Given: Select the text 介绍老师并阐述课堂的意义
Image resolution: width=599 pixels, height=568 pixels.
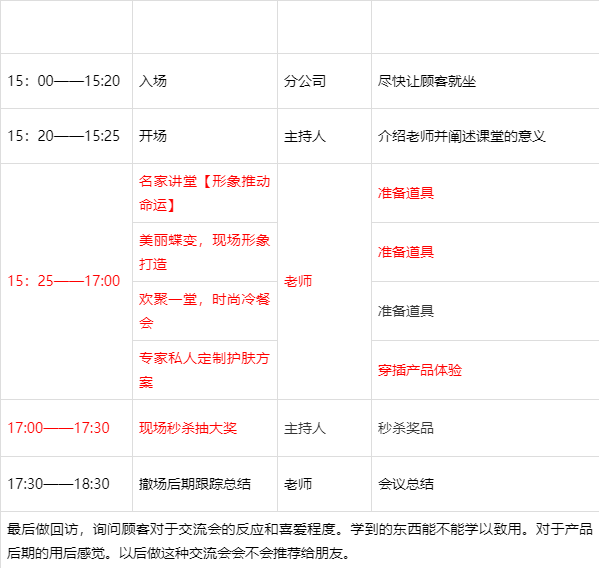Looking at the screenshot, I should (x=462, y=136).
